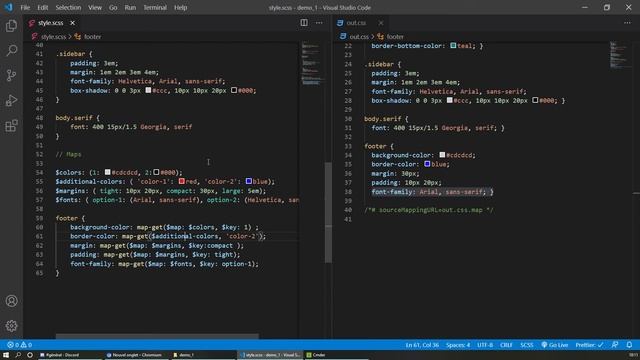Click the feedback icon in status bar

(615, 345)
